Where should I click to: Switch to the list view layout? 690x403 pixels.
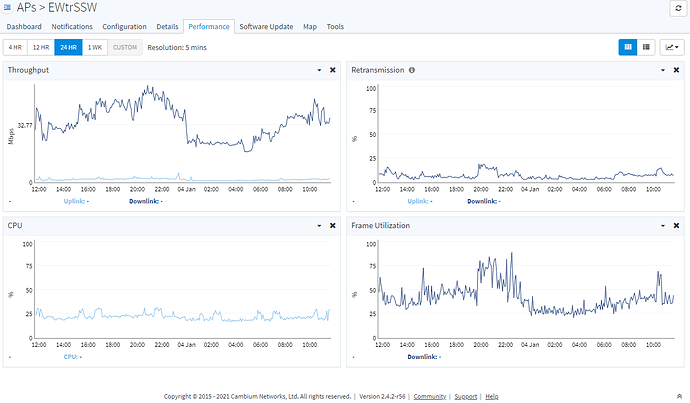pos(646,47)
